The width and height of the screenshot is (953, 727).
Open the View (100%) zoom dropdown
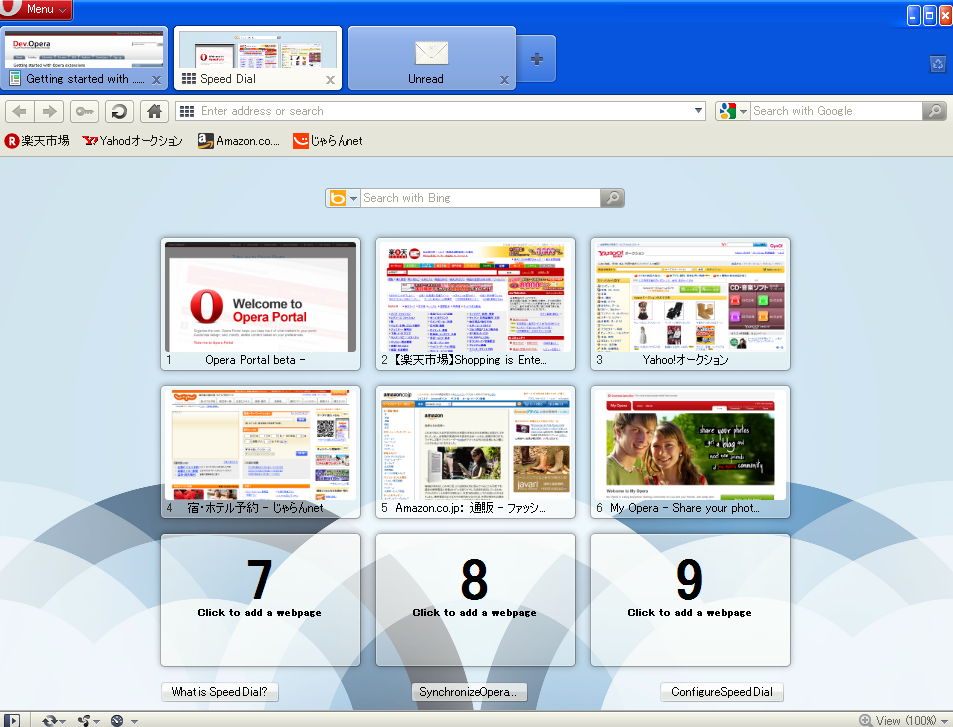coord(910,720)
